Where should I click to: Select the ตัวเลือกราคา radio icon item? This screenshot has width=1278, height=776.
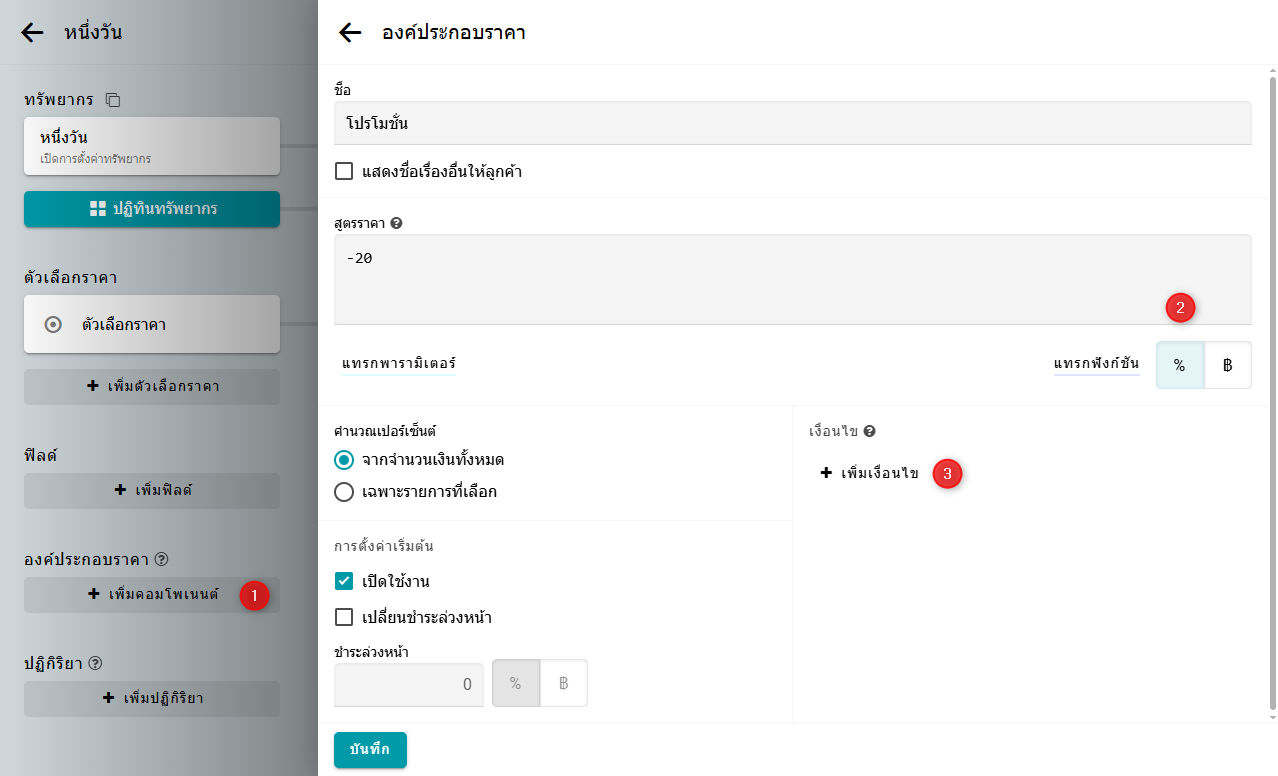click(x=54, y=325)
